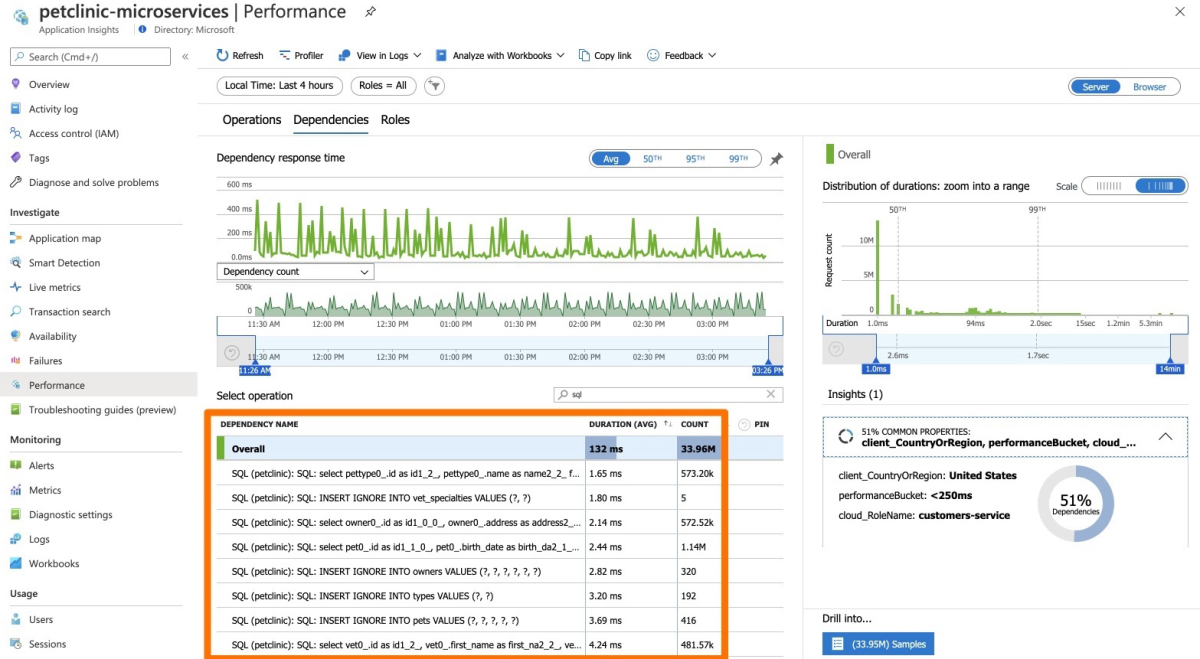Clear the sql search box
This screenshot has height=659, width=1200.
[x=771, y=395]
